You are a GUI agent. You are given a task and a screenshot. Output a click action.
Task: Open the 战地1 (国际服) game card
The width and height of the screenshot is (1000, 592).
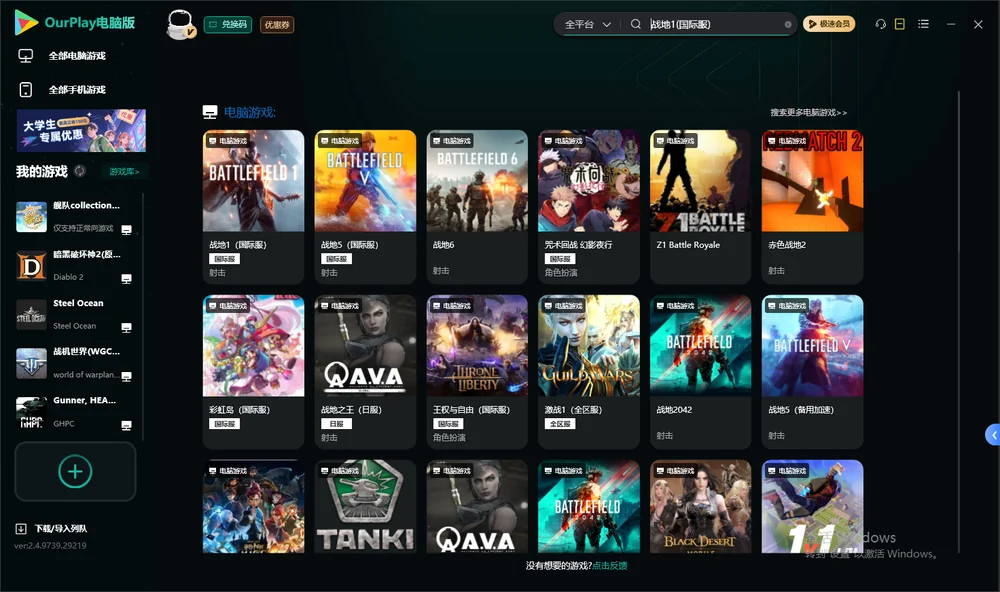pos(253,207)
